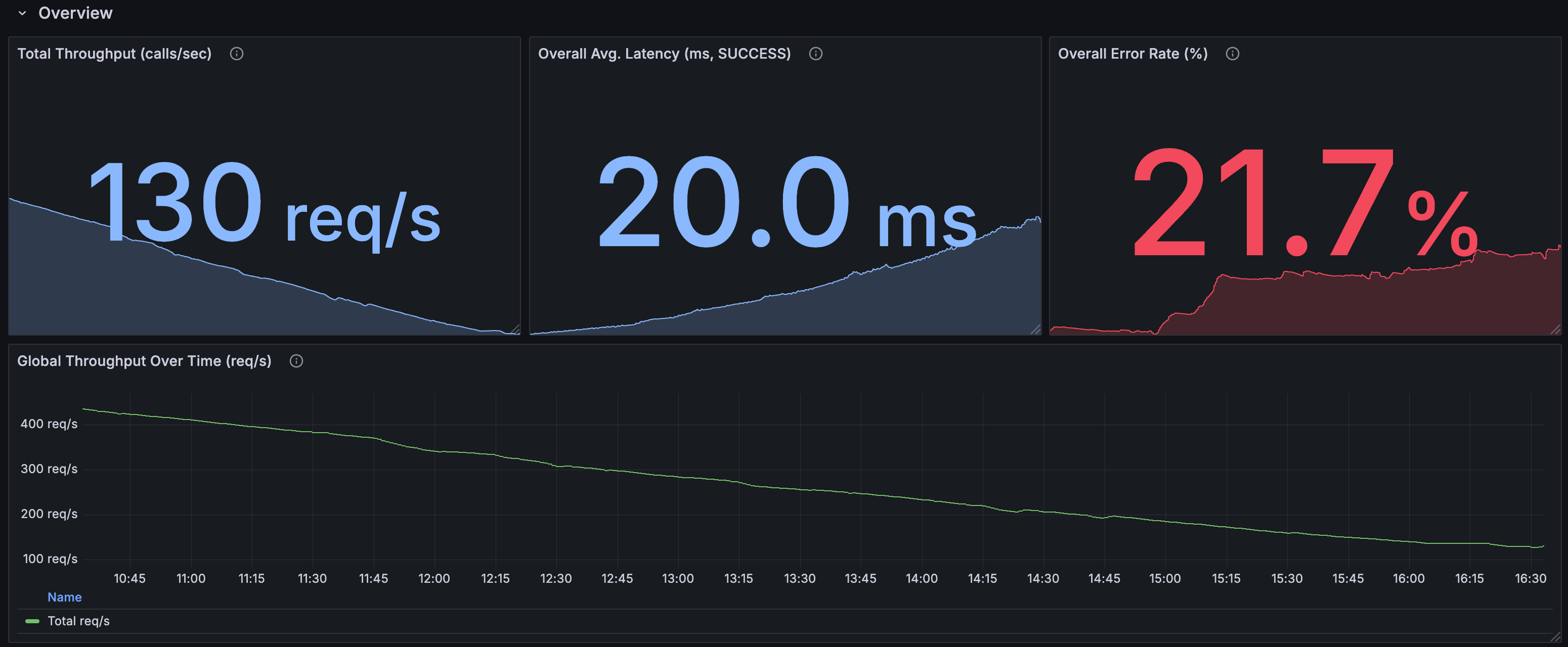Sort legend by the Name column header
Image resolution: width=1568 pixels, height=647 pixels.
click(65, 597)
